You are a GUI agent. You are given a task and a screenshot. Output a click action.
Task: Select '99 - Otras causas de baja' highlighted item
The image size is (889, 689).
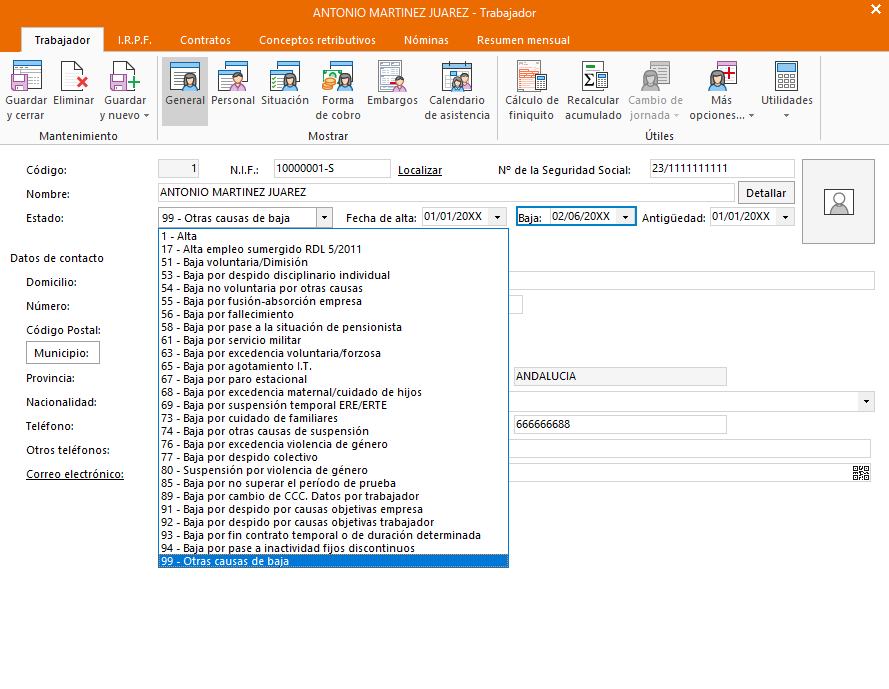333,561
